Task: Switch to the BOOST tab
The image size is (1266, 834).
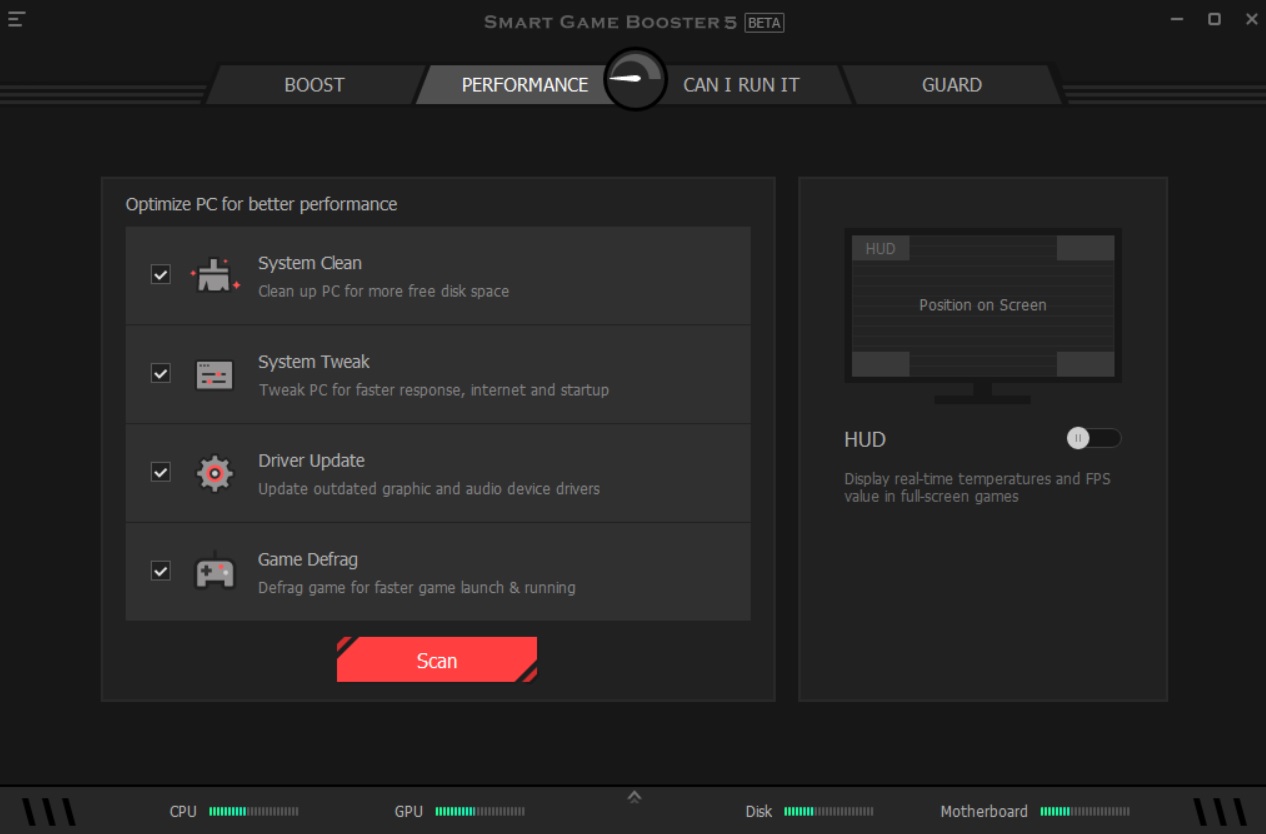Action: click(314, 85)
